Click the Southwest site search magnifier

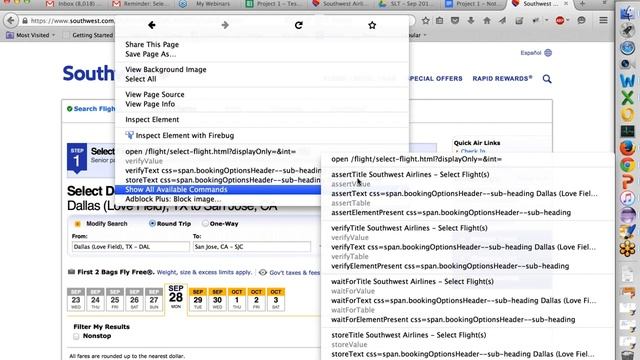(x=547, y=79)
